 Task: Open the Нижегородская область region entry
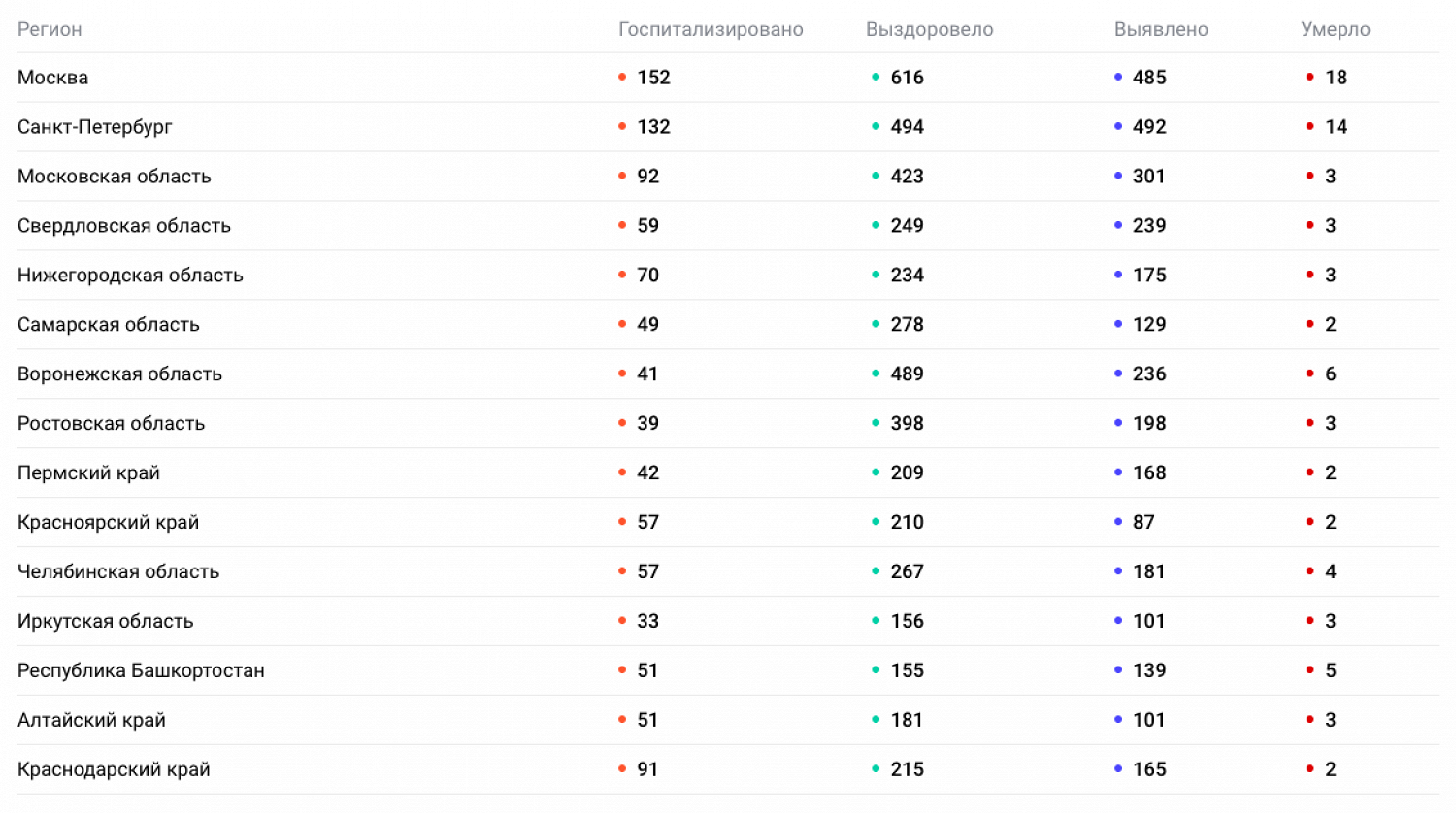130,276
